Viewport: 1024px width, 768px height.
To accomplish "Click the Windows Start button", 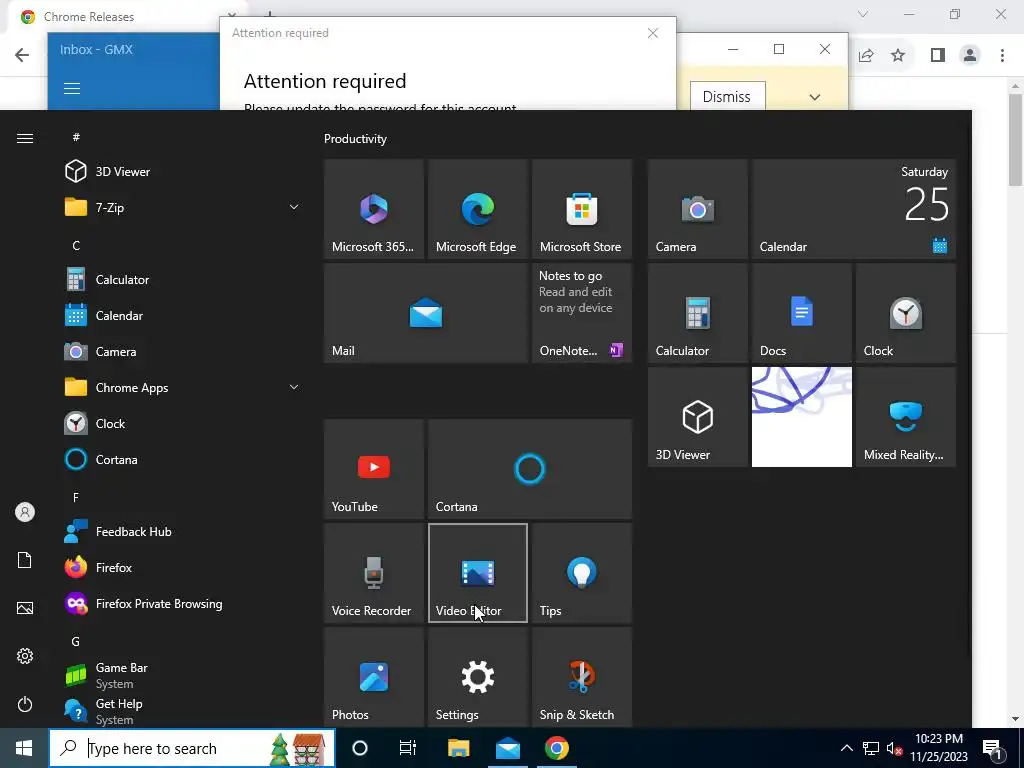I will 24,748.
